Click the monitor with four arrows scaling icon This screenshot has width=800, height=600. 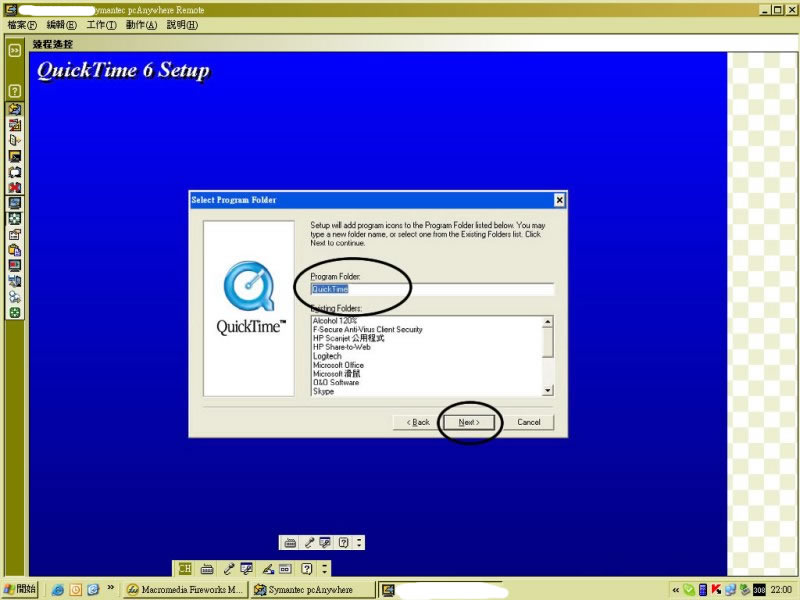click(x=15, y=219)
